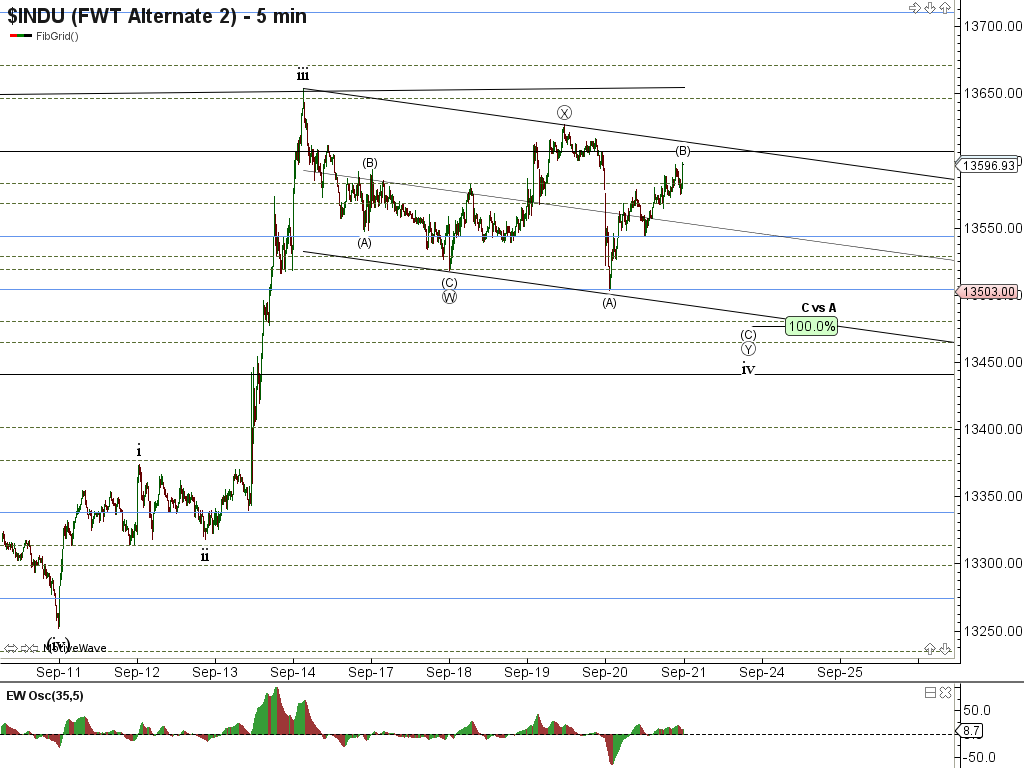Image resolution: width=1024 pixels, height=768 pixels.
Task: Click the Sep-19 date on time axis
Action: [x=527, y=673]
